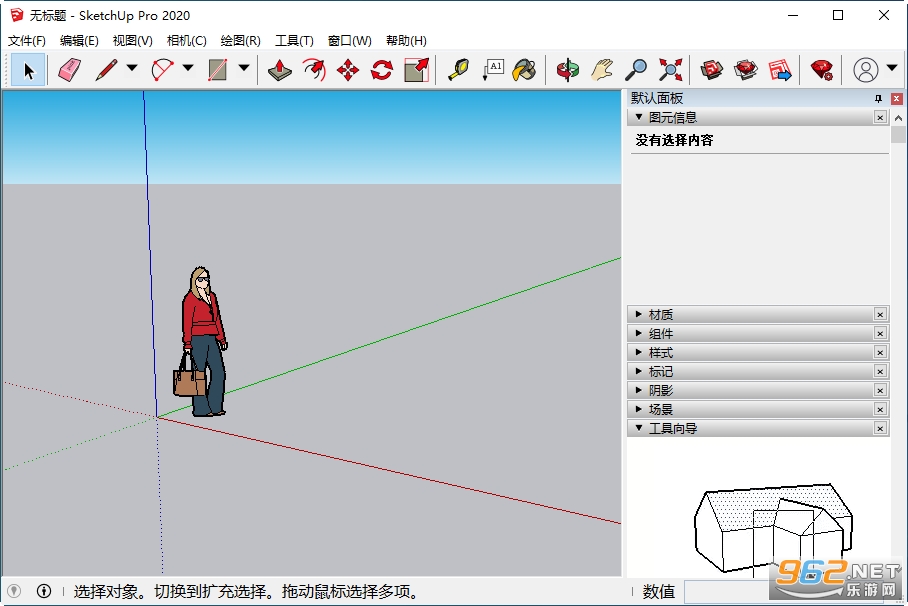The height and width of the screenshot is (606, 908).
Task: Click the 没有选择内容 text
Action: click(x=674, y=140)
